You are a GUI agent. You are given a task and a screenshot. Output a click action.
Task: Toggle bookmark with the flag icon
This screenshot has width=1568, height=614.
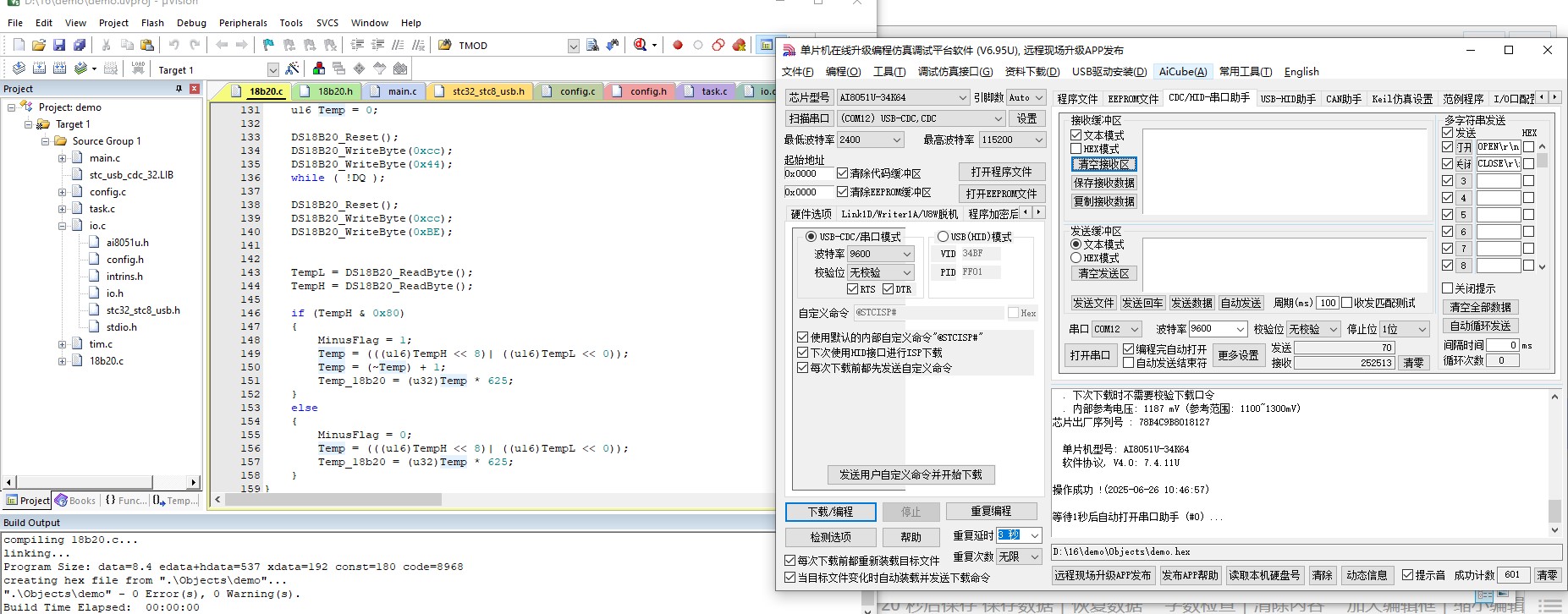click(268, 45)
